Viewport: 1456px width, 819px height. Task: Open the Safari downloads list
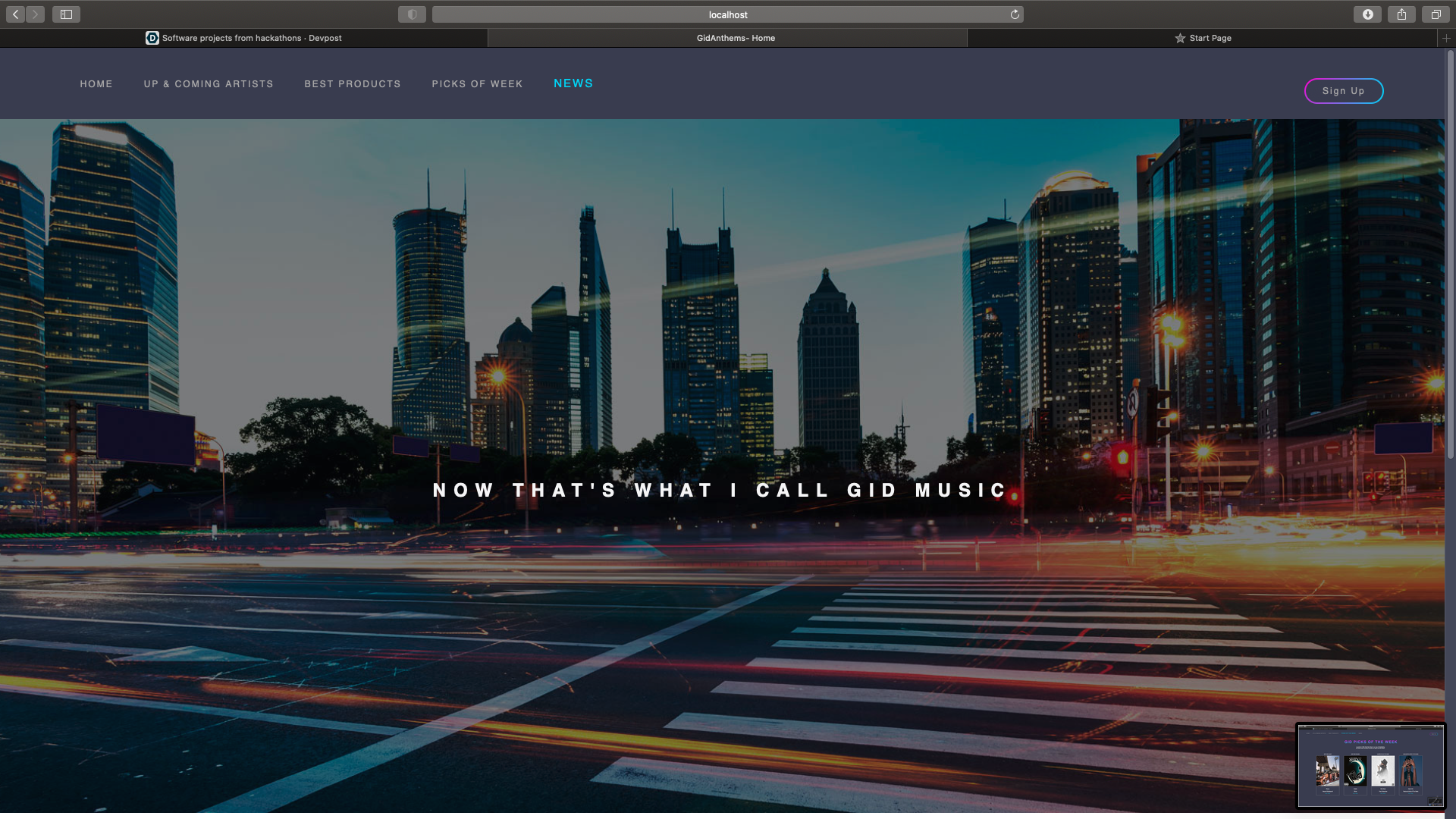[x=1367, y=14]
